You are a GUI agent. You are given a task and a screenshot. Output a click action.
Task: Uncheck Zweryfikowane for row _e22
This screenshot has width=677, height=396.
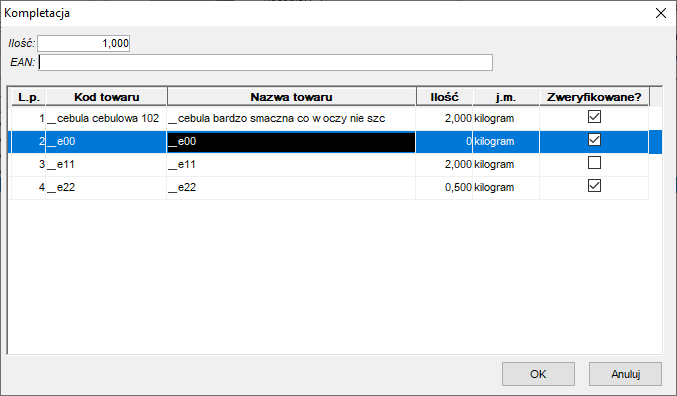click(x=594, y=186)
